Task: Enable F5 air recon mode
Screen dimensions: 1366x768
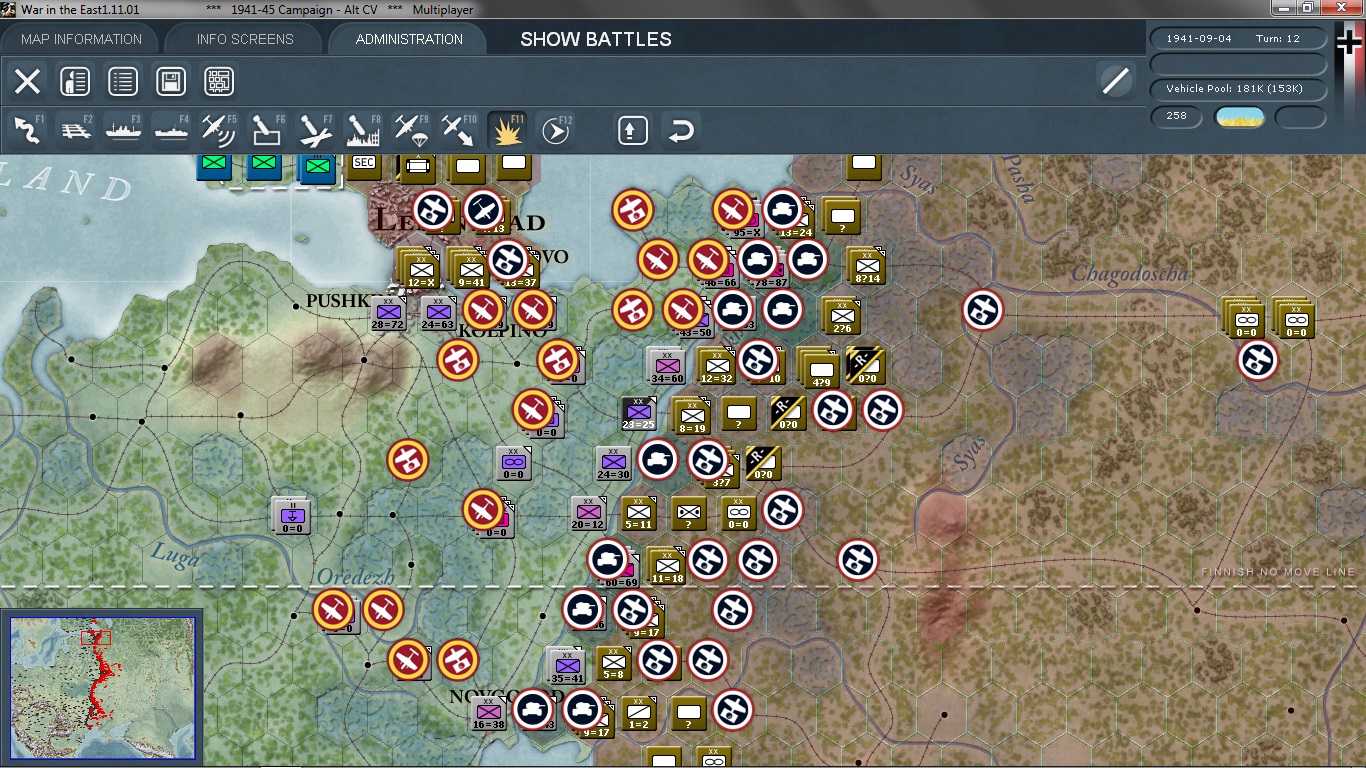Action: (x=219, y=130)
